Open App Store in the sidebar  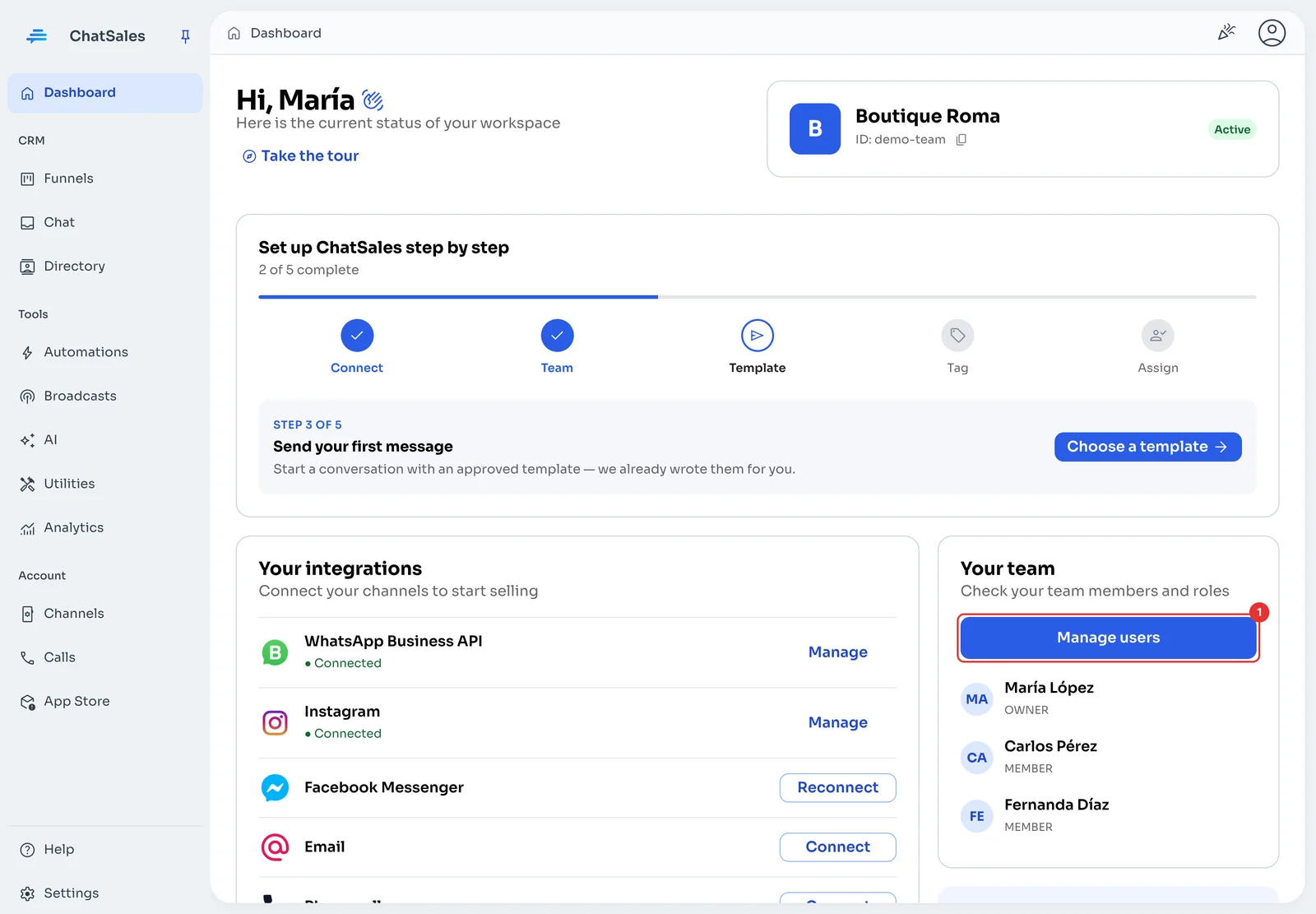coord(105,701)
